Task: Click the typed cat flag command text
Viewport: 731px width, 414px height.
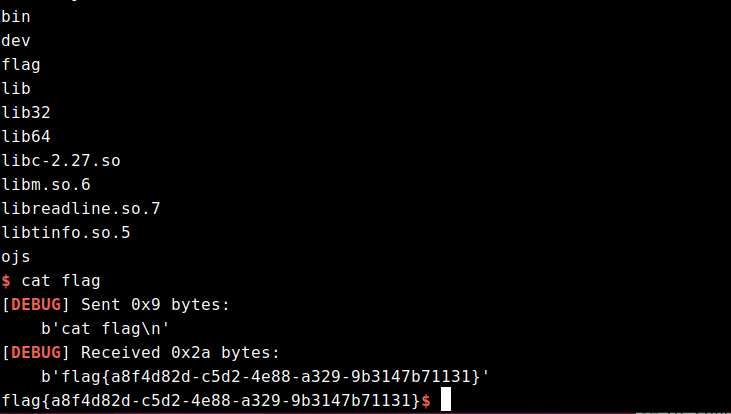Action: [61, 280]
